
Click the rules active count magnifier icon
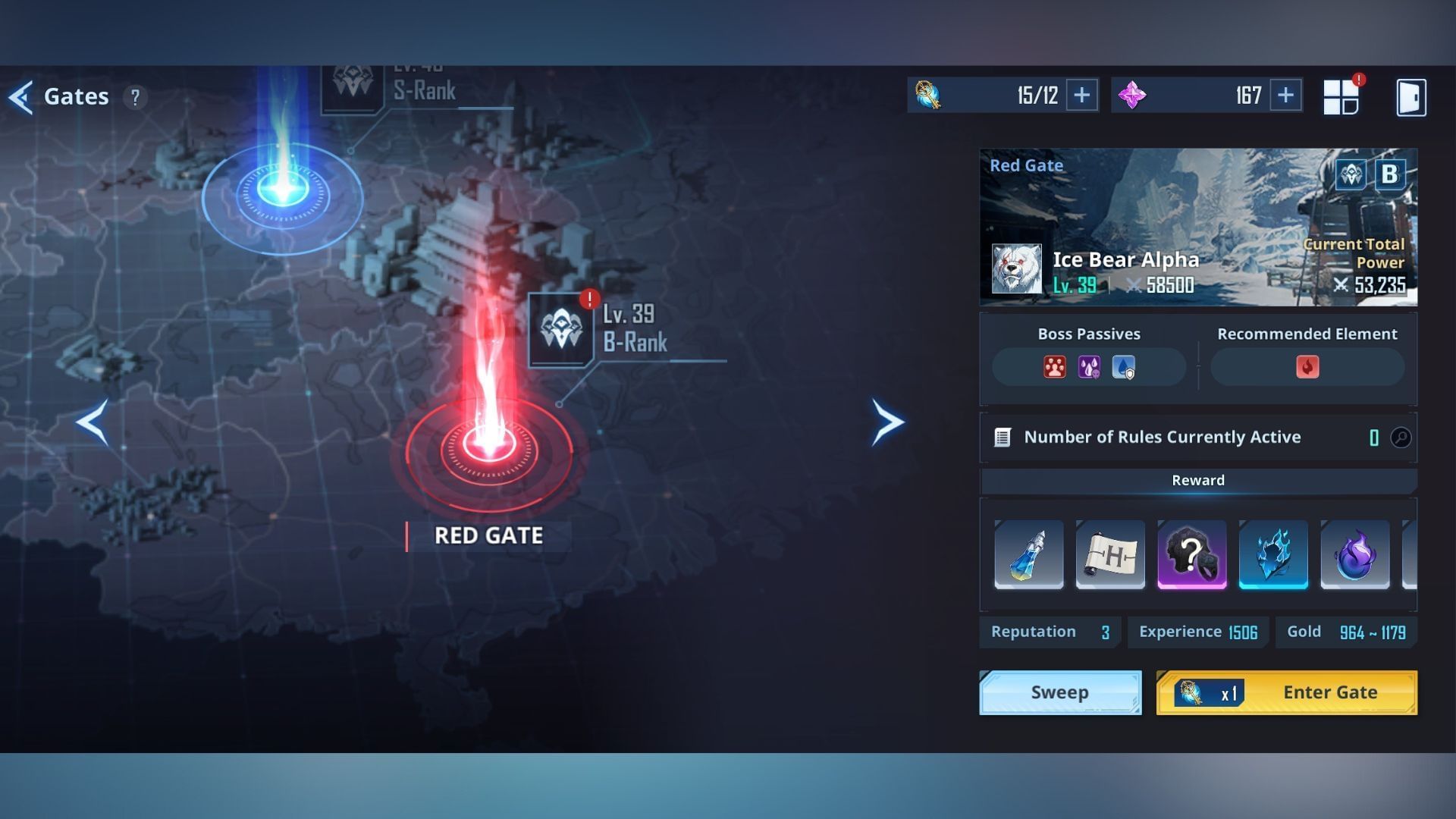pos(1400,437)
